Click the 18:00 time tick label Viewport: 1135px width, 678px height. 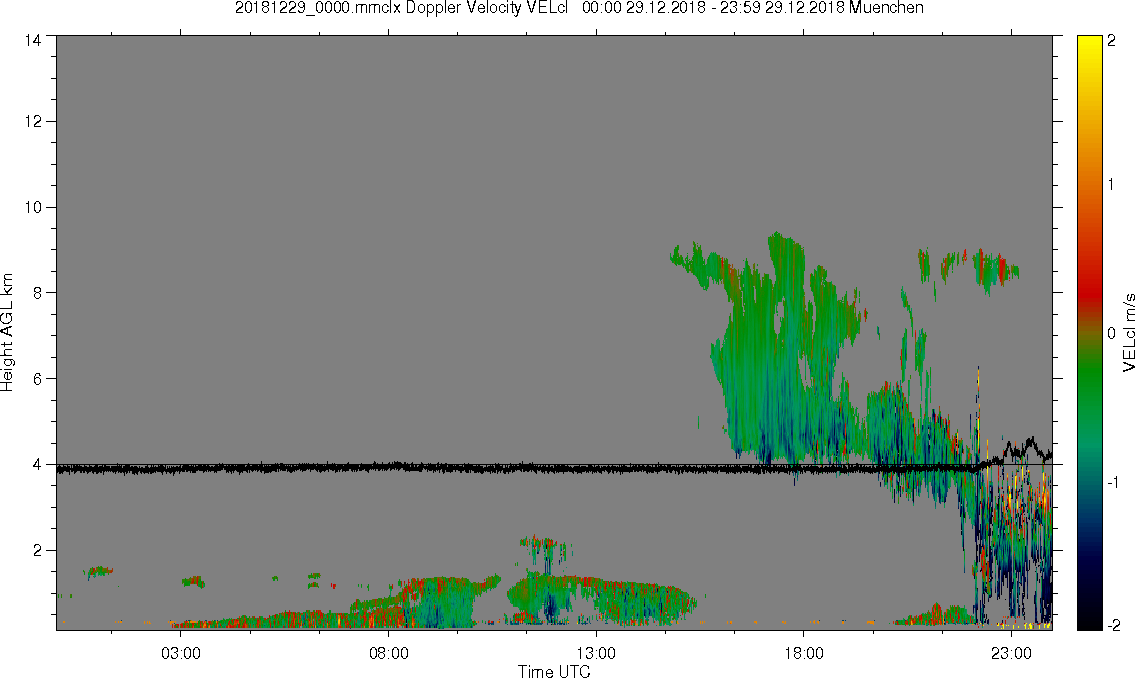point(803,653)
